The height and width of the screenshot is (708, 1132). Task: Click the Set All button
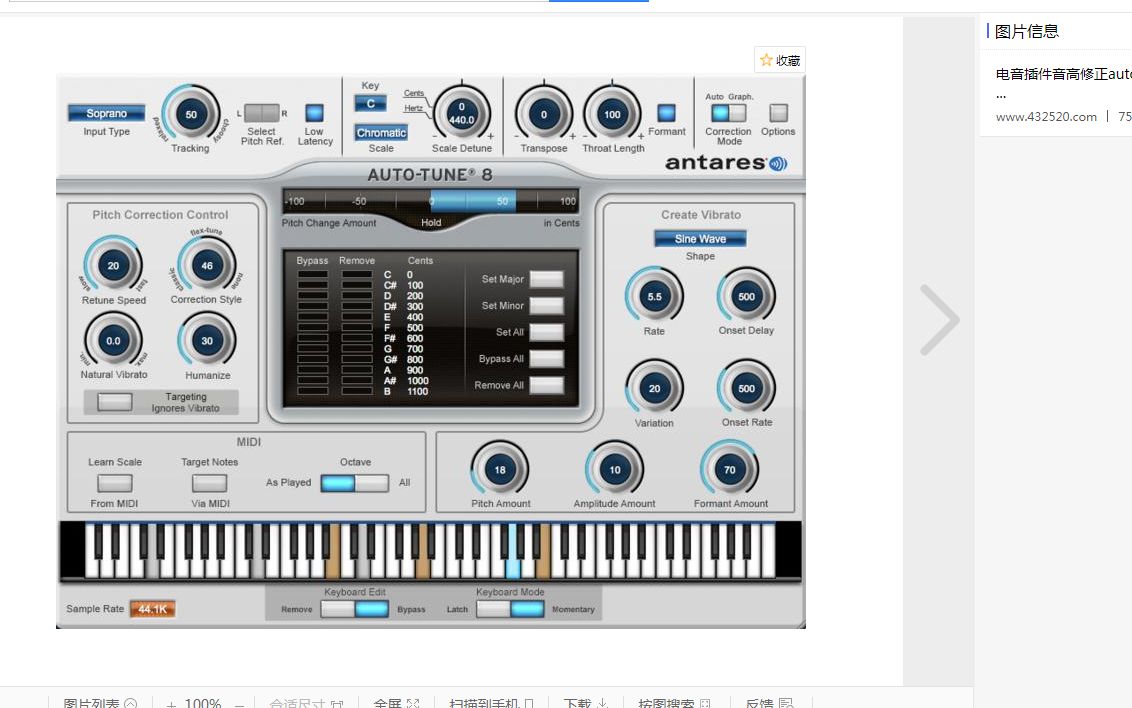[547, 333]
